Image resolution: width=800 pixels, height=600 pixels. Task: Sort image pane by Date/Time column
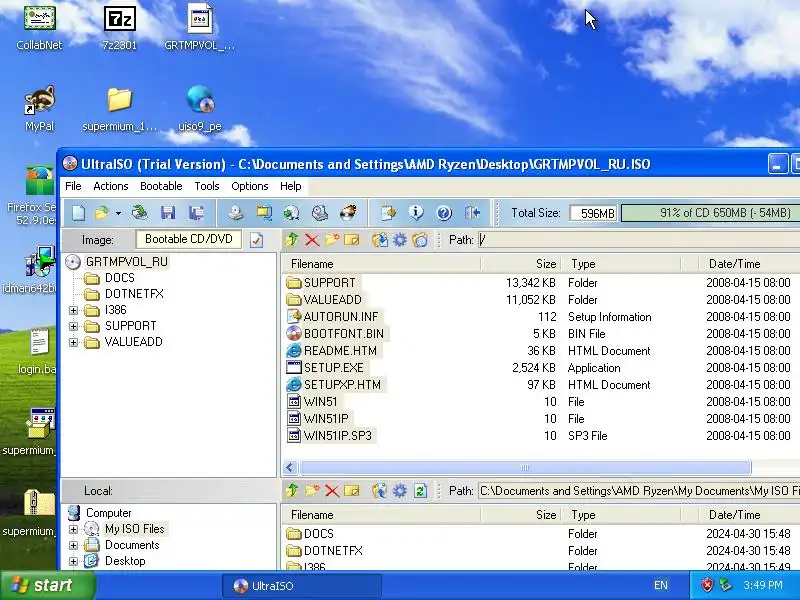click(x=748, y=264)
